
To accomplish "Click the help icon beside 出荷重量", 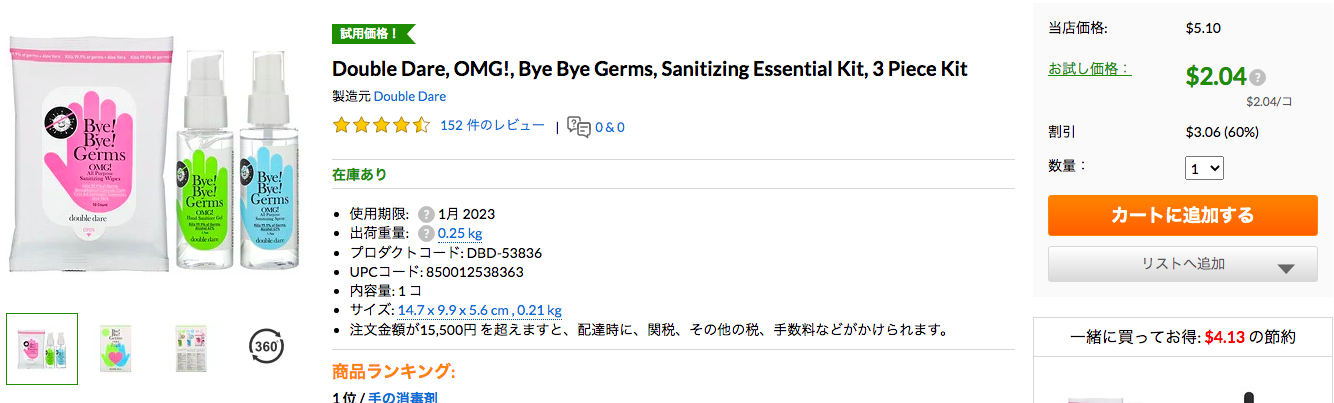I will click(426, 233).
